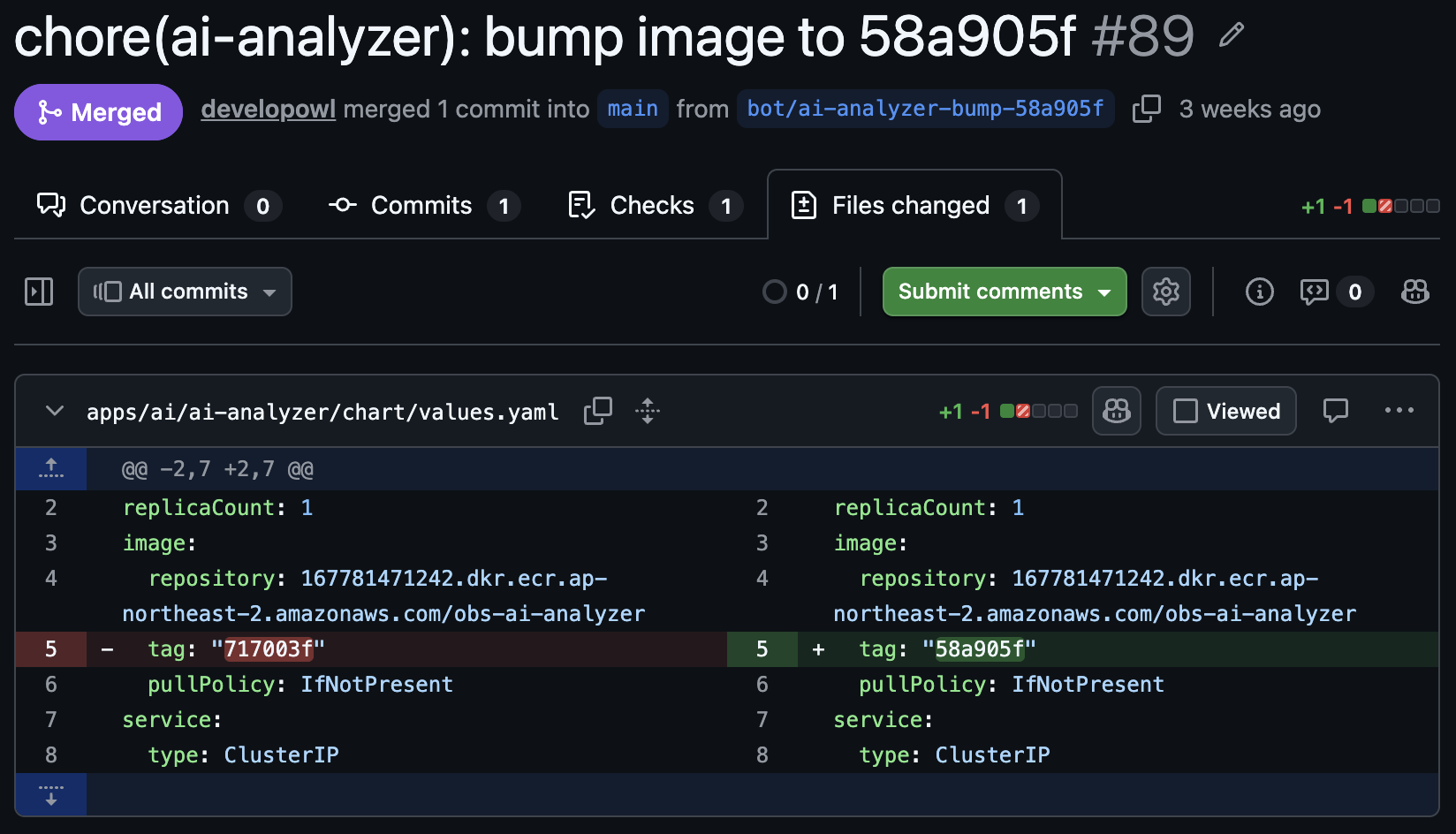Click the hunk header @@ -2,7 +2,7 @@
1456x834 pixels.
click(217, 469)
